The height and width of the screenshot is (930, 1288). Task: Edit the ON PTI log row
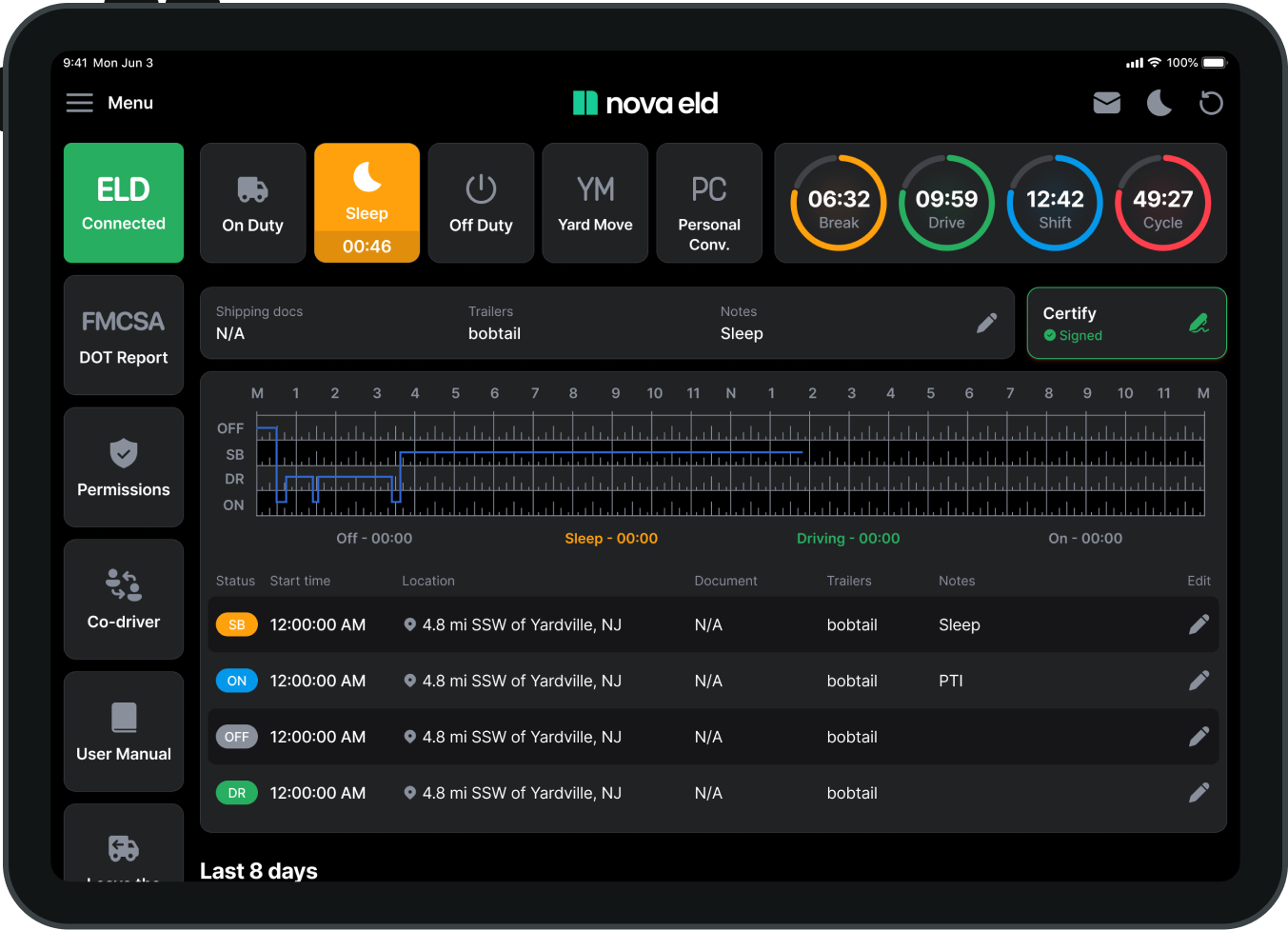pyautogui.click(x=1199, y=681)
